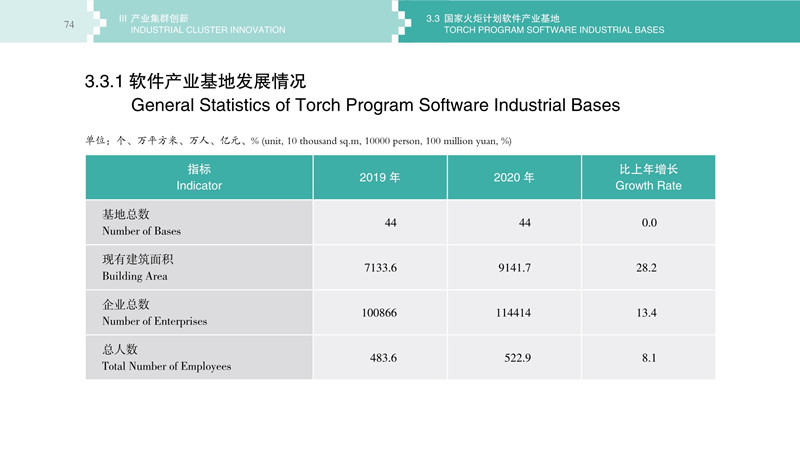Click the growth rate value 13.4
800x463 pixels.
[x=646, y=312]
